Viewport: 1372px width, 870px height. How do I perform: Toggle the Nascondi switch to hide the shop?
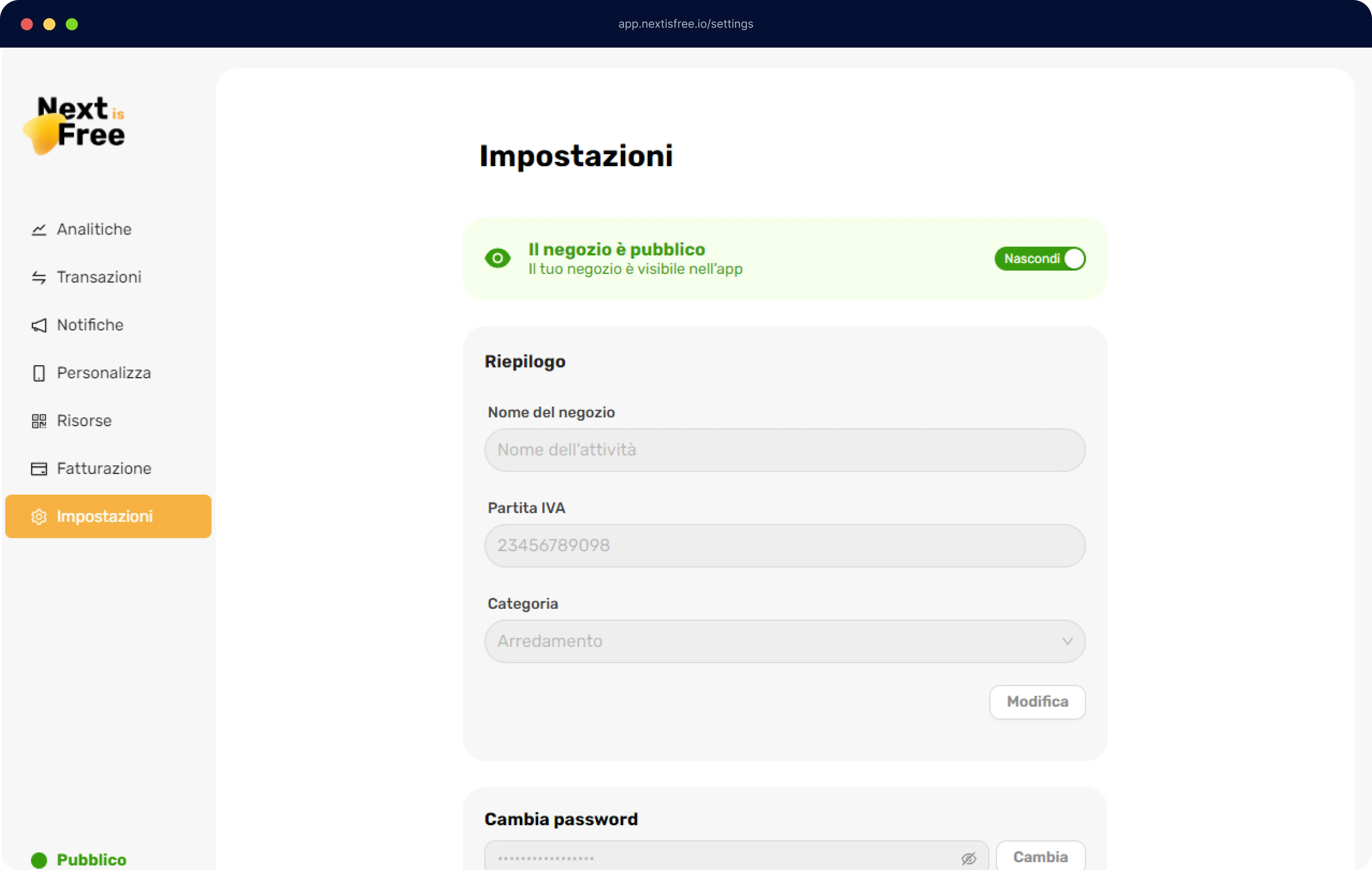(x=1040, y=258)
